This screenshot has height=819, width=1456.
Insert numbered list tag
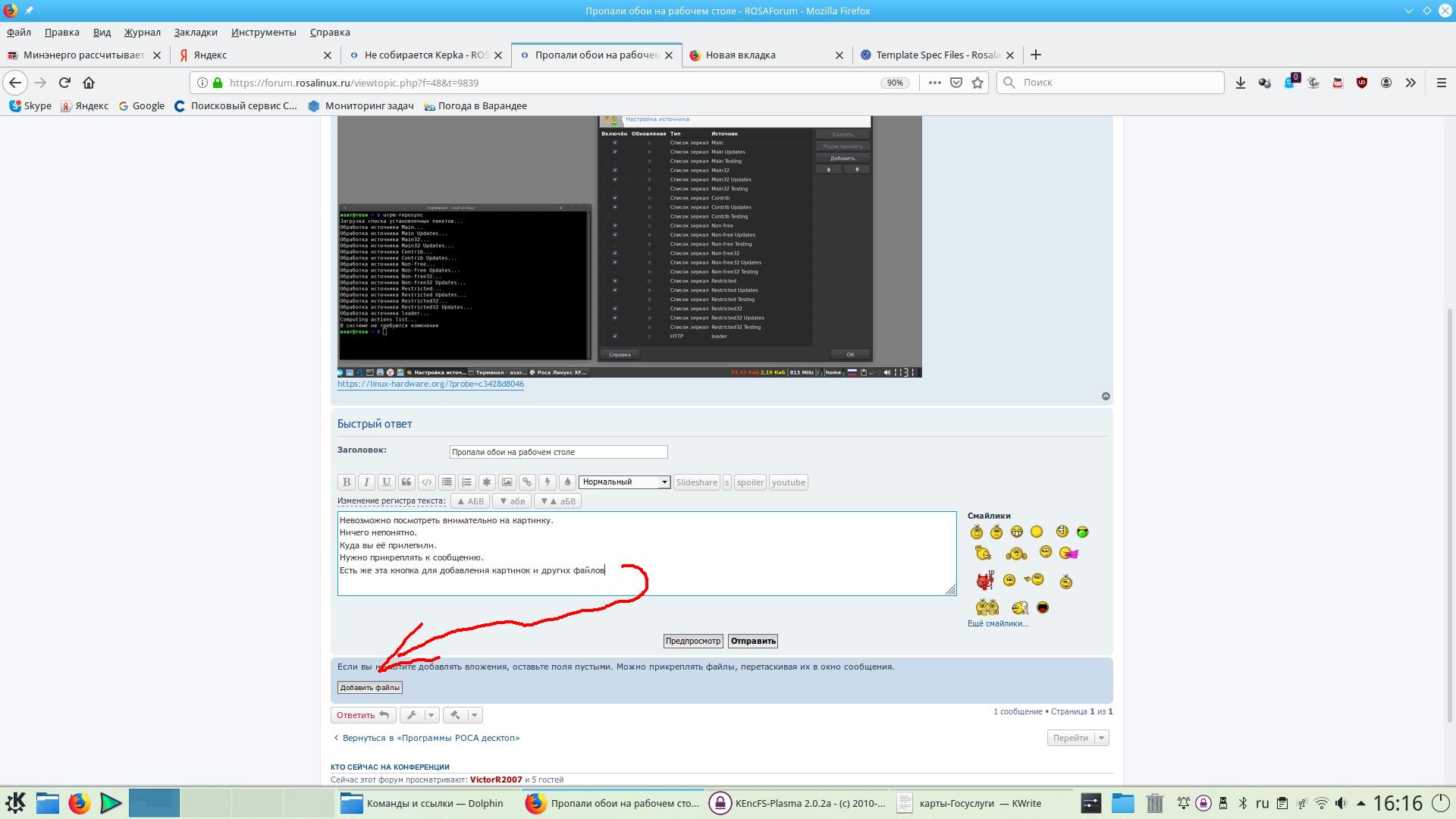point(466,482)
